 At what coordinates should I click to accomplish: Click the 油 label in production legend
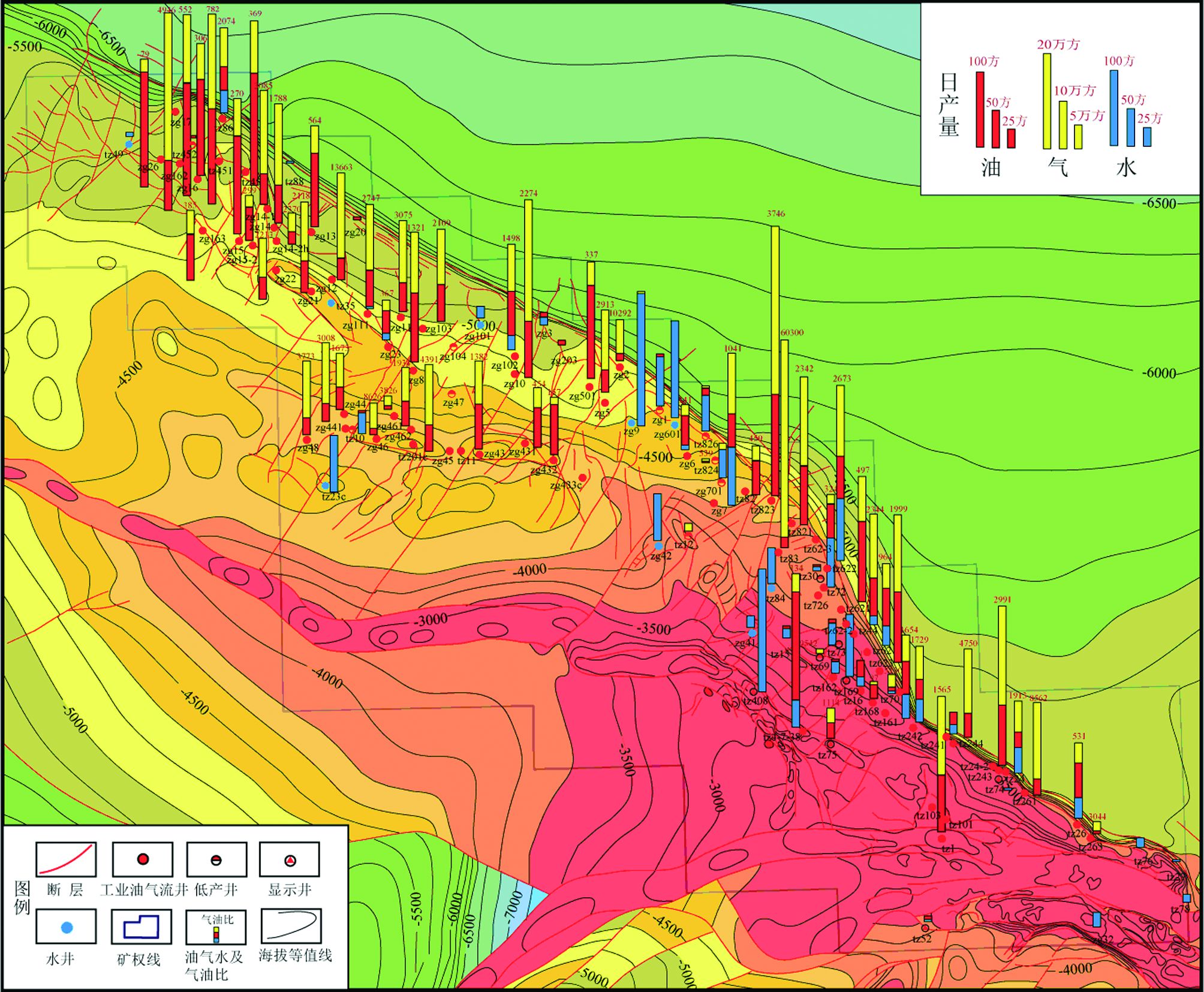991,167
